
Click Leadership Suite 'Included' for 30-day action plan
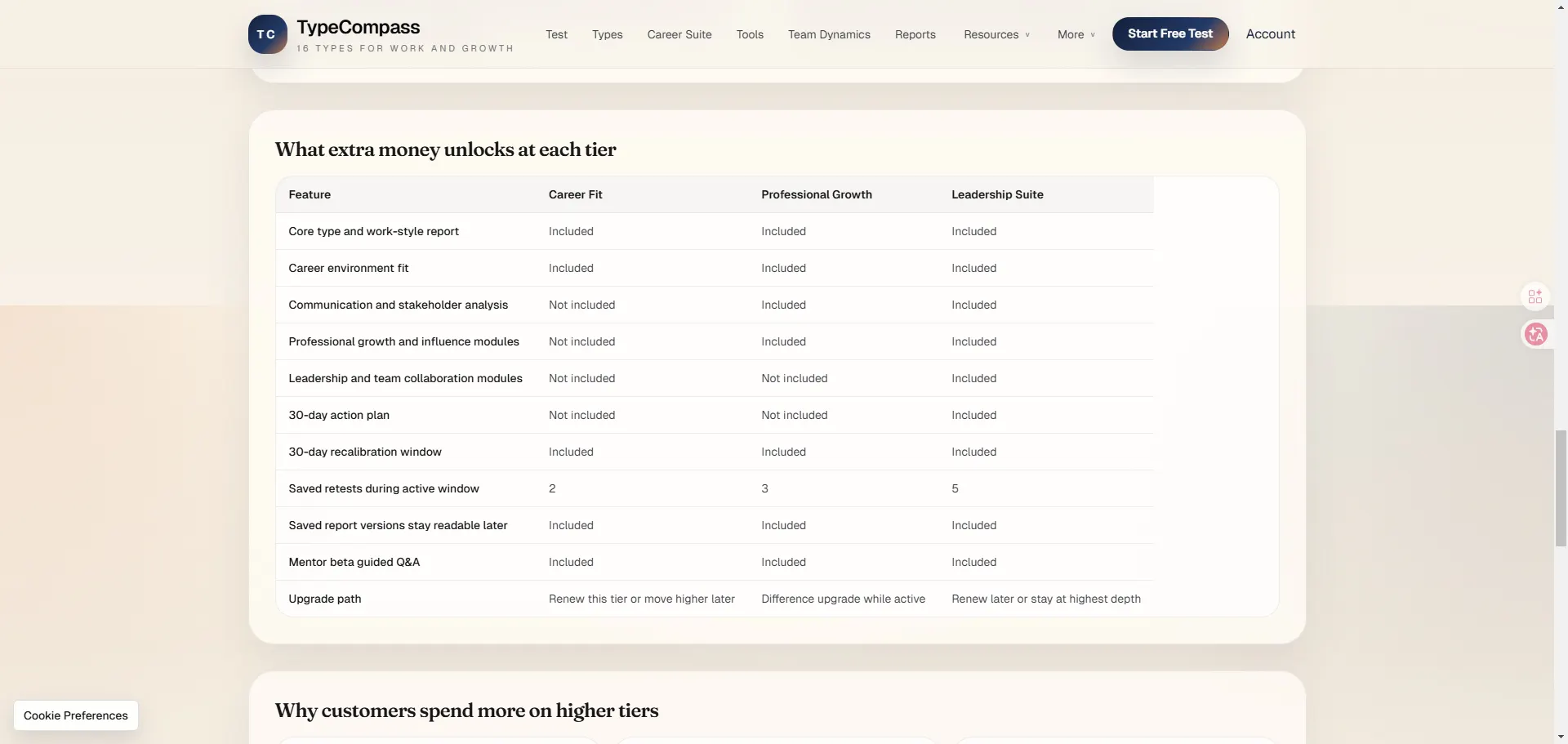(x=973, y=415)
